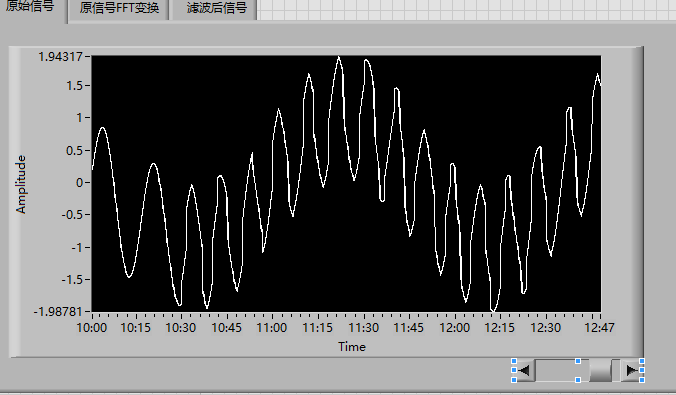The height and width of the screenshot is (395, 676).
Task: Click the 12:15 time axis marker
Action: [x=500, y=328]
